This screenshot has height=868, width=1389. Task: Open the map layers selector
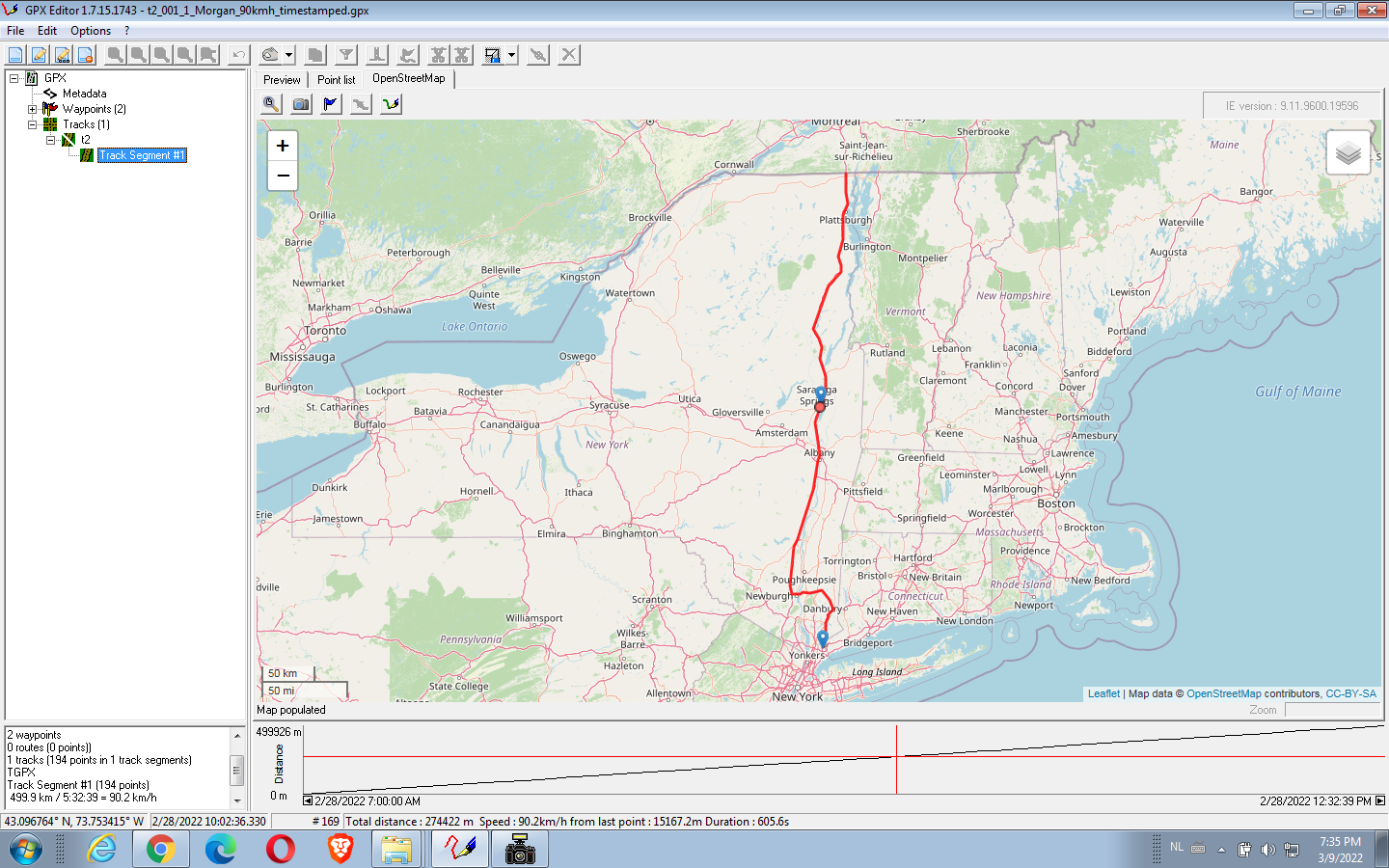(x=1348, y=152)
